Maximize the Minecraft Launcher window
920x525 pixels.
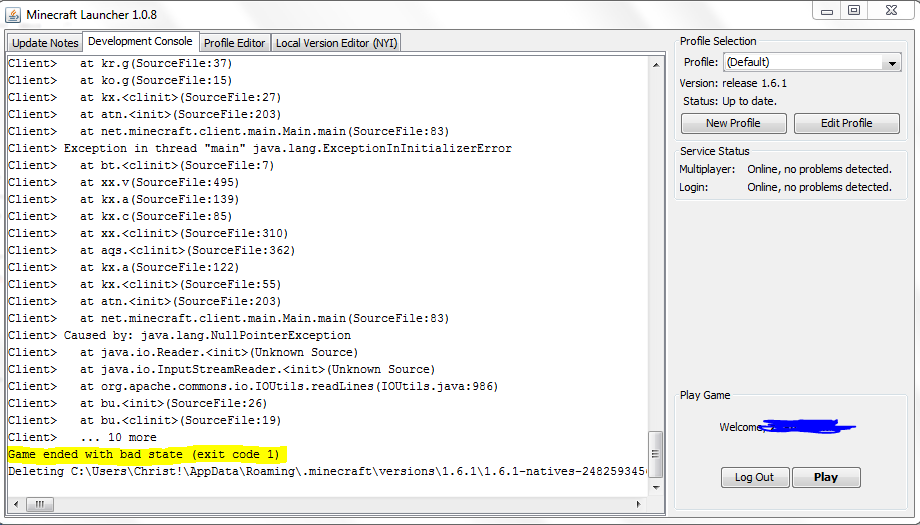(854, 11)
